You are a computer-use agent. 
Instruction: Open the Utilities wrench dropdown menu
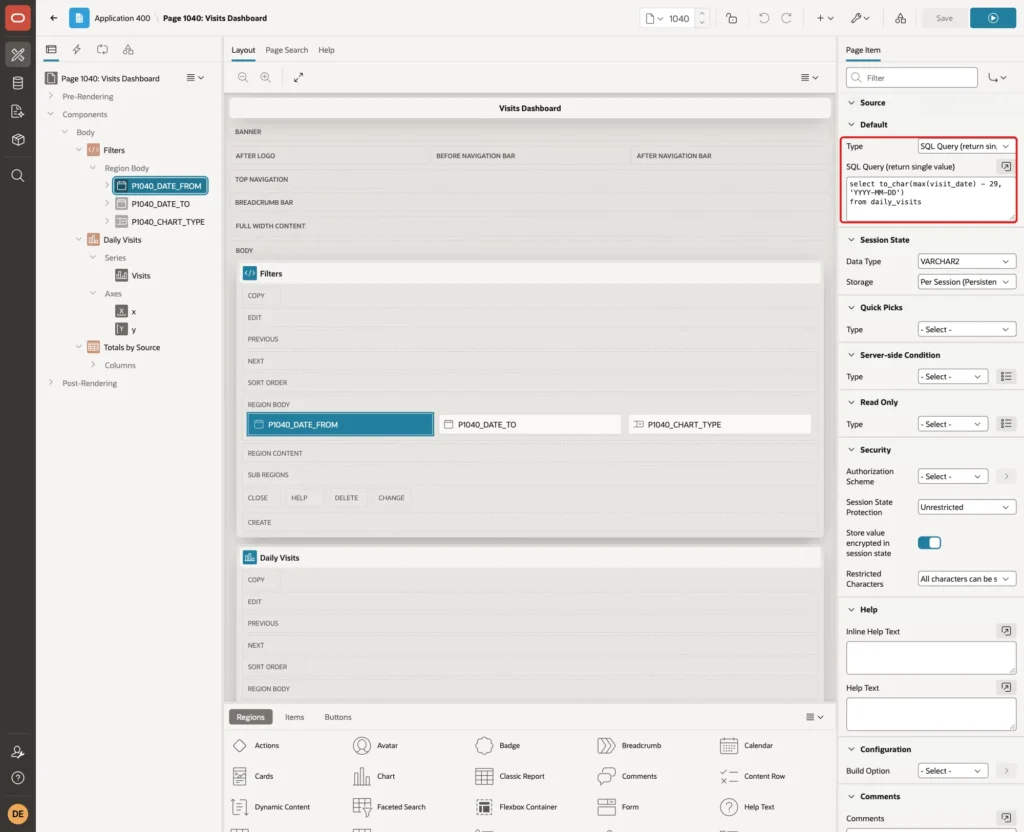point(859,18)
